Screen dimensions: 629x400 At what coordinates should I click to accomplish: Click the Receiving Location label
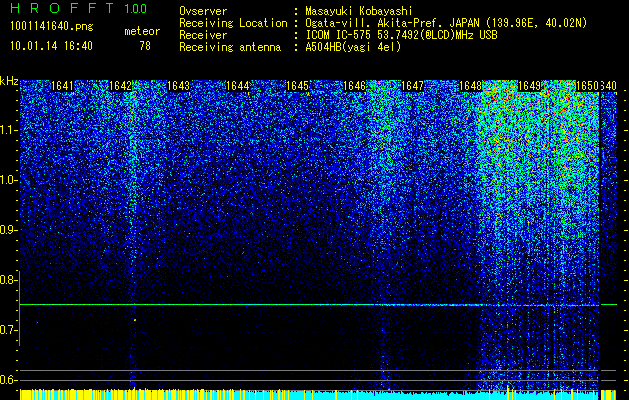point(233,23)
